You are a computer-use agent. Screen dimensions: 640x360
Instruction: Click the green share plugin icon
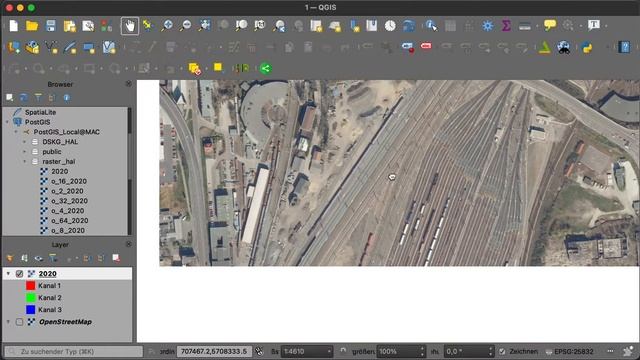pyautogui.click(x=265, y=68)
